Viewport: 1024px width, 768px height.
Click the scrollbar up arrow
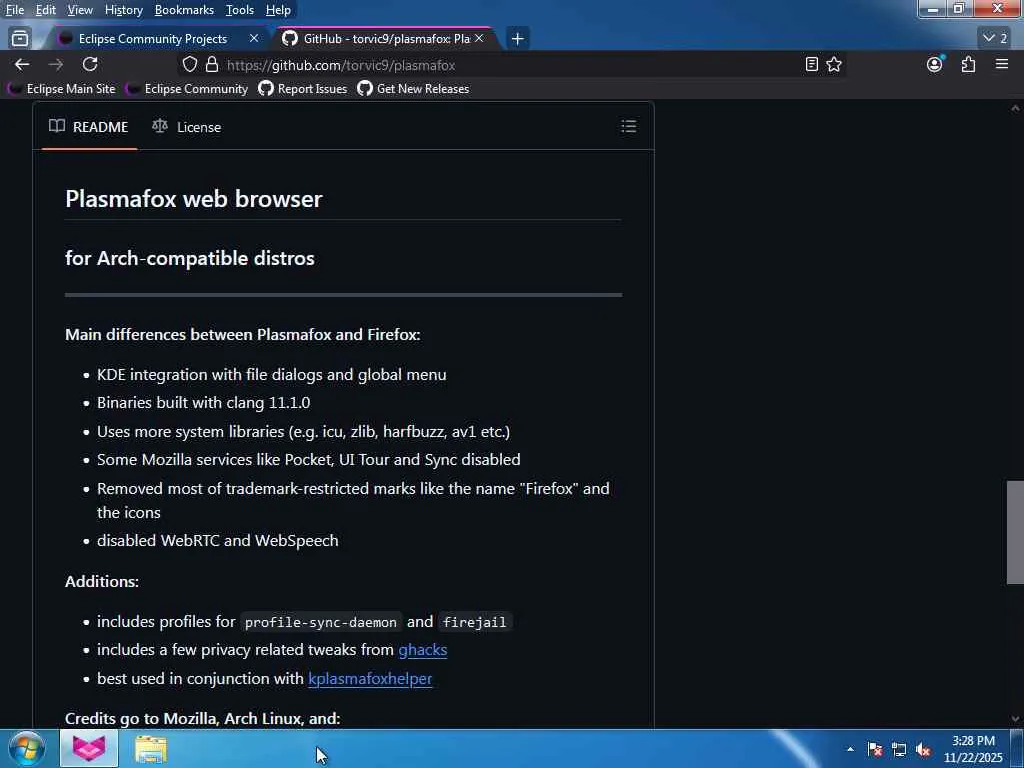(x=1015, y=108)
